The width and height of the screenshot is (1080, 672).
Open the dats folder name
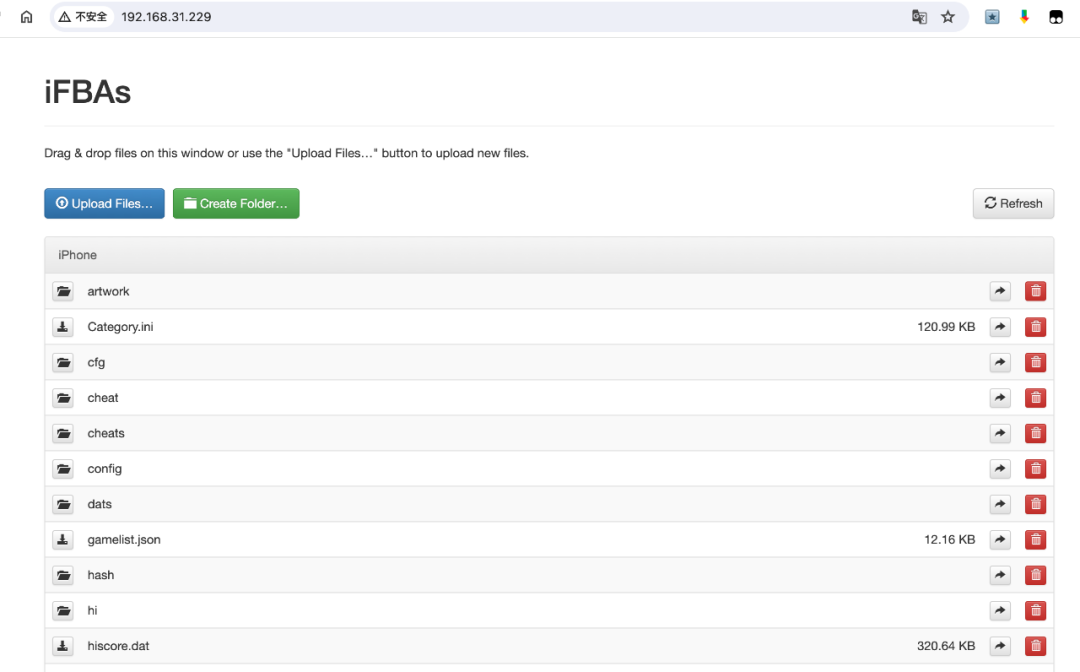pos(99,504)
